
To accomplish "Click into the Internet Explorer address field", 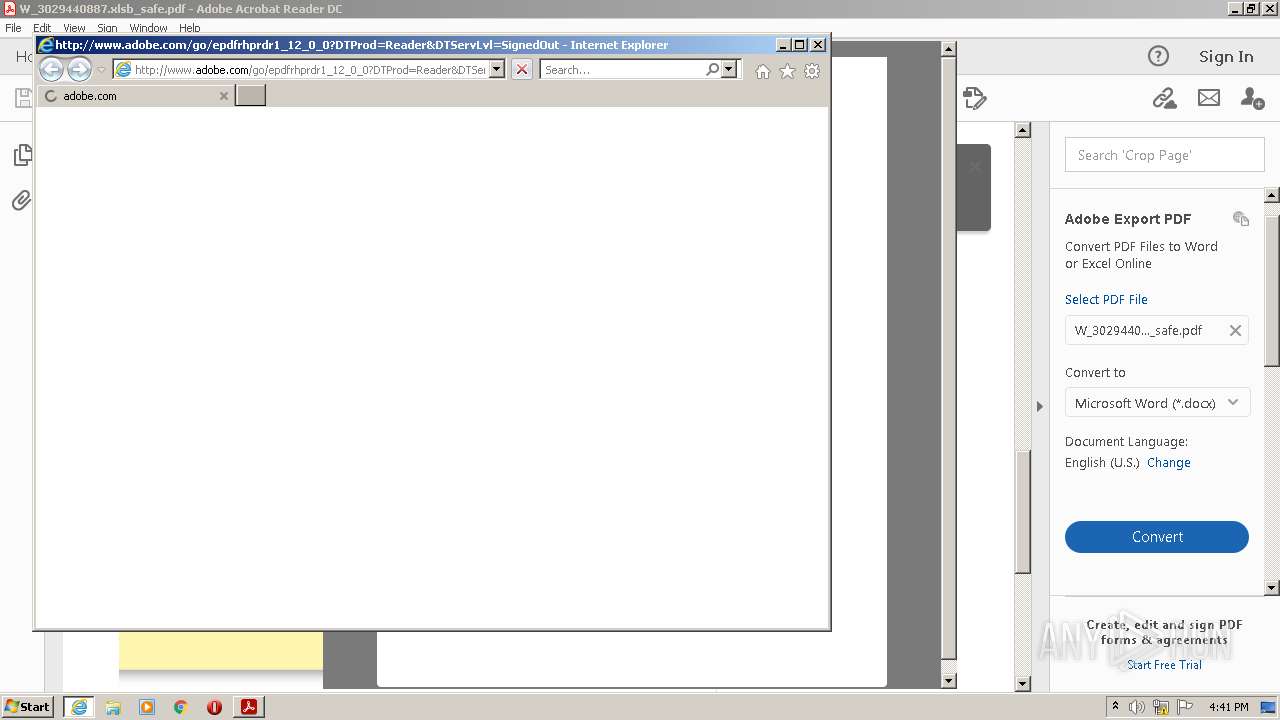I will 309,69.
